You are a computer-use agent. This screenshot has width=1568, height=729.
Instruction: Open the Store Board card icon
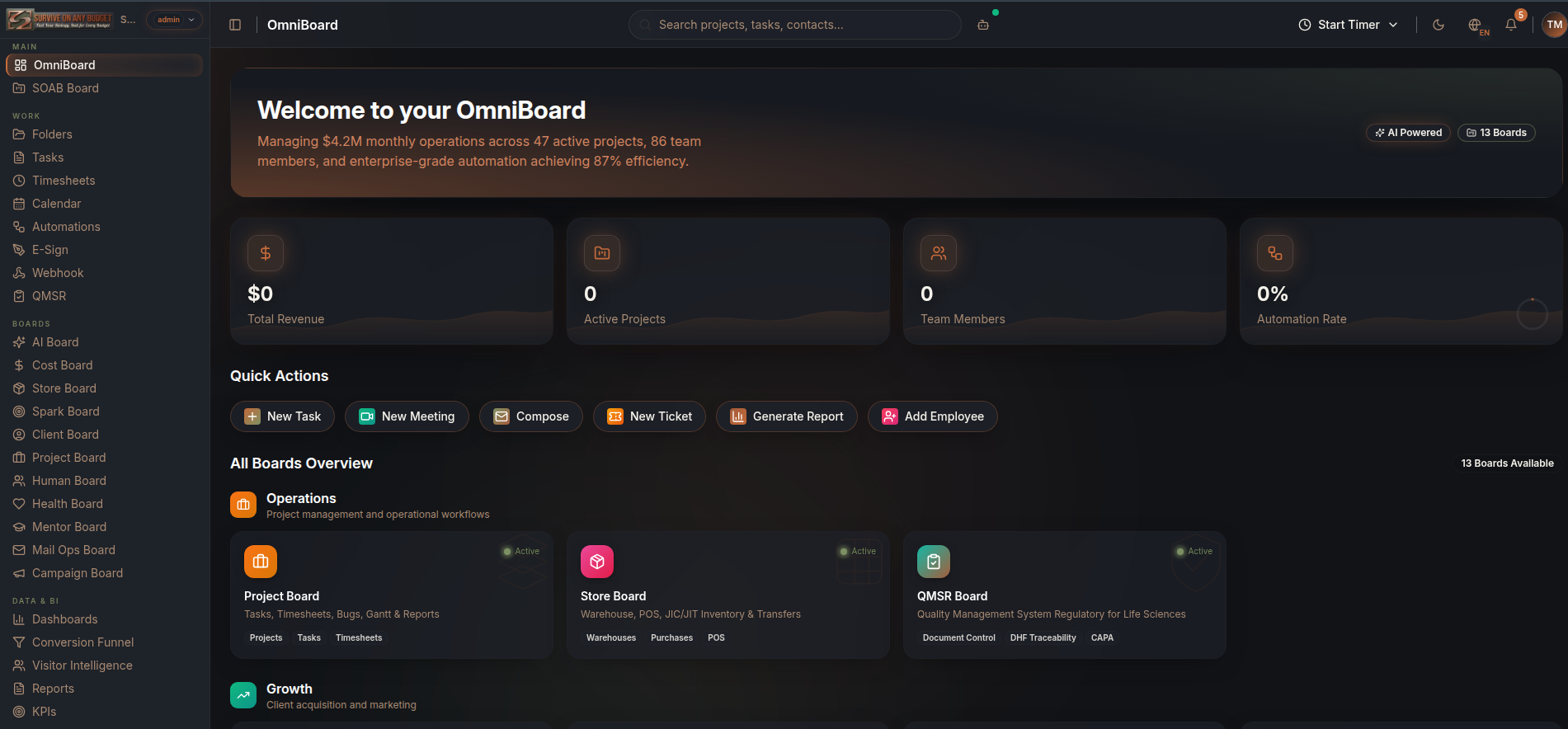point(597,562)
